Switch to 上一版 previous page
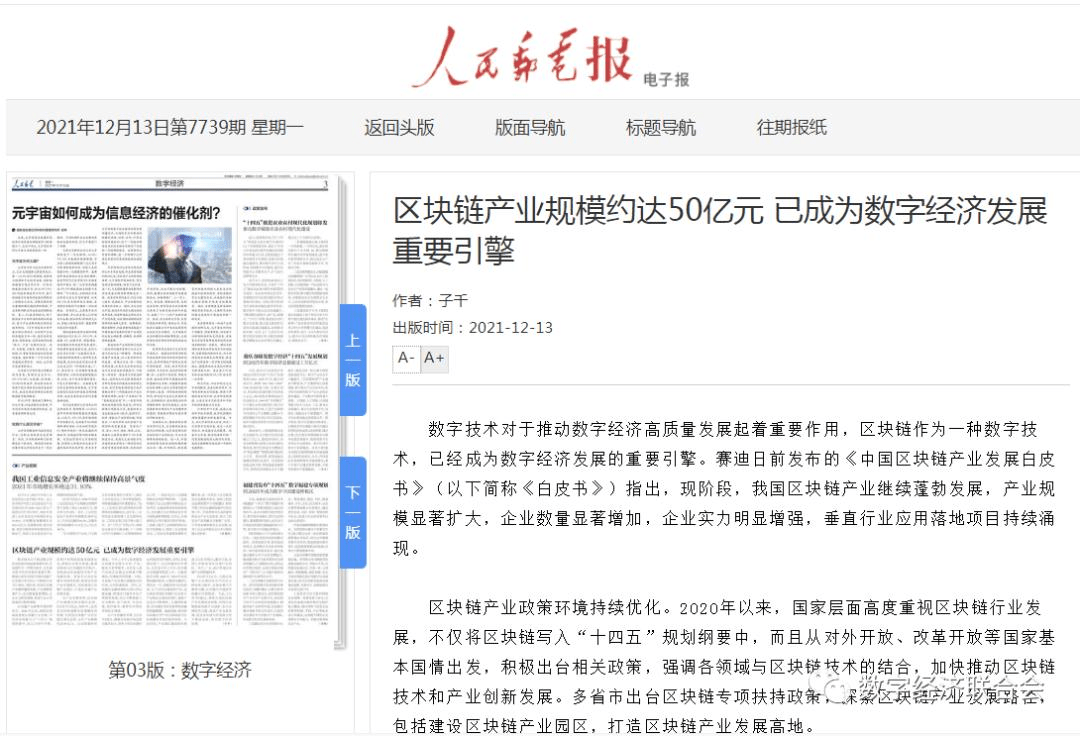 351,358
